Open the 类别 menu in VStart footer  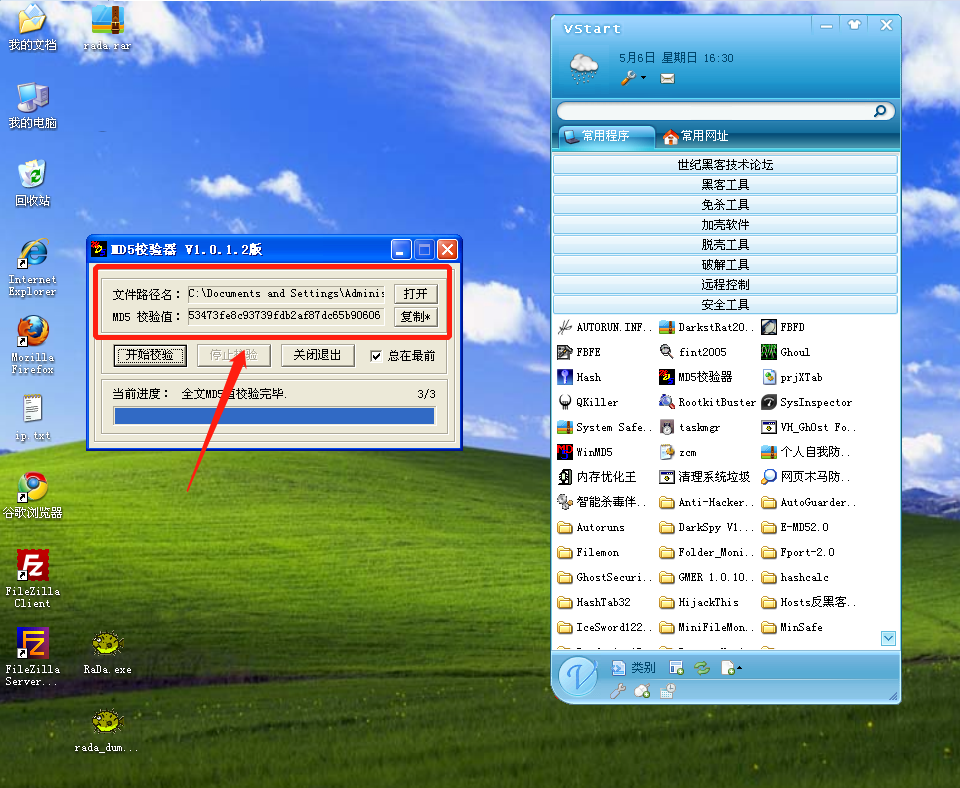point(634,668)
